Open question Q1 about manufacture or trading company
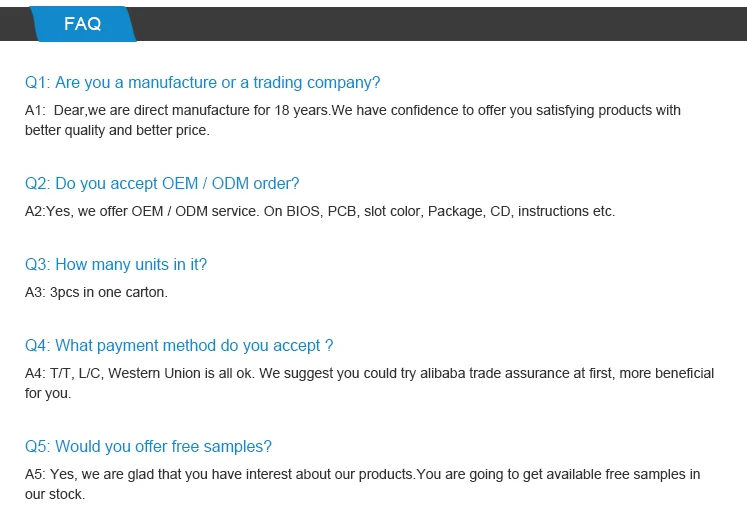The image size is (747, 511). coord(202,82)
